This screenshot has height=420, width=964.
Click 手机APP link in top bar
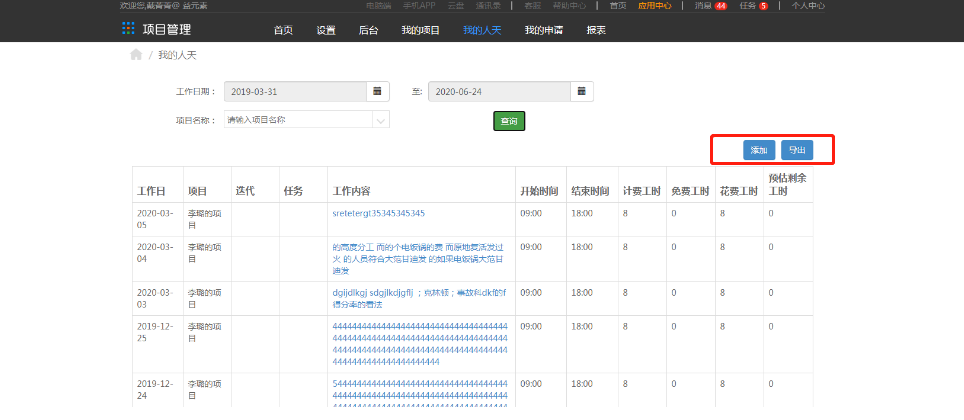tap(419, 6)
